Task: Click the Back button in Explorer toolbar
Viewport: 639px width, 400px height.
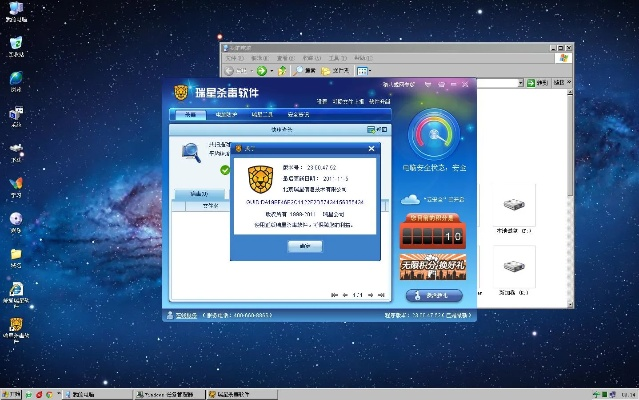Action: [x=236, y=71]
